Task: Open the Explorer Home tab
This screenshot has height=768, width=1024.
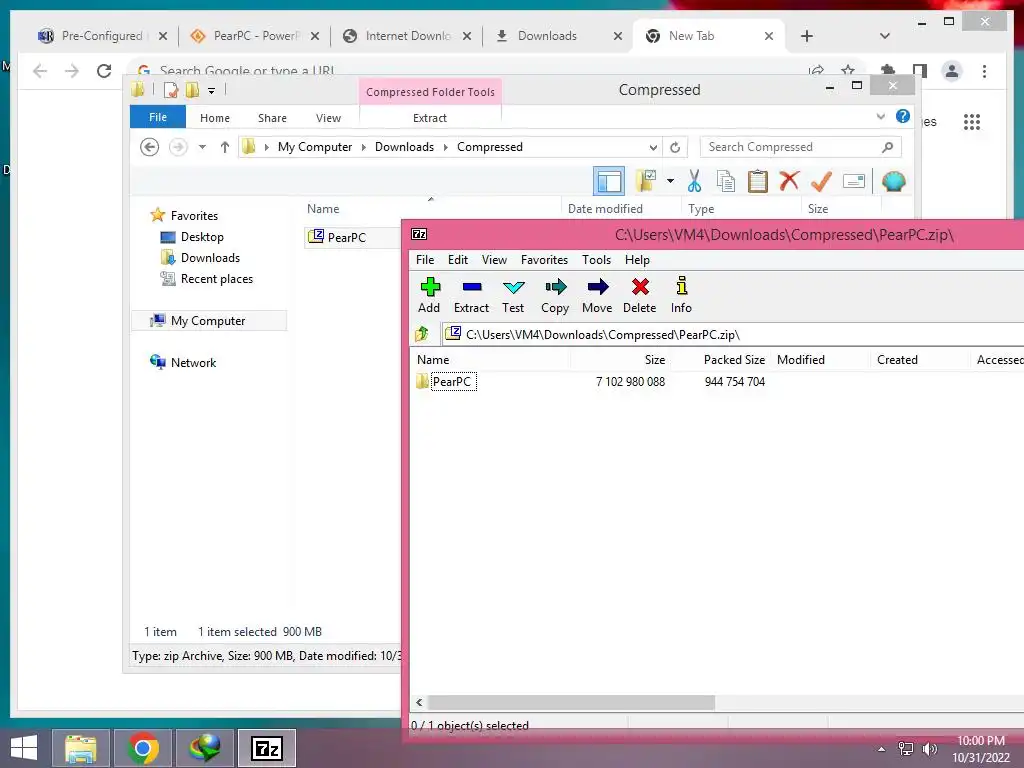Action: (x=215, y=118)
